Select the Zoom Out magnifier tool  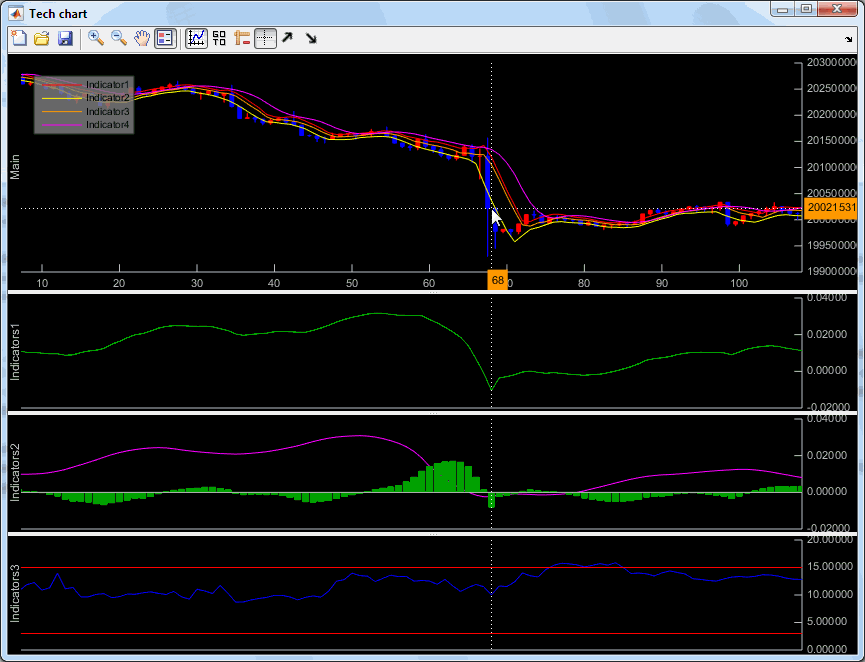(x=120, y=38)
